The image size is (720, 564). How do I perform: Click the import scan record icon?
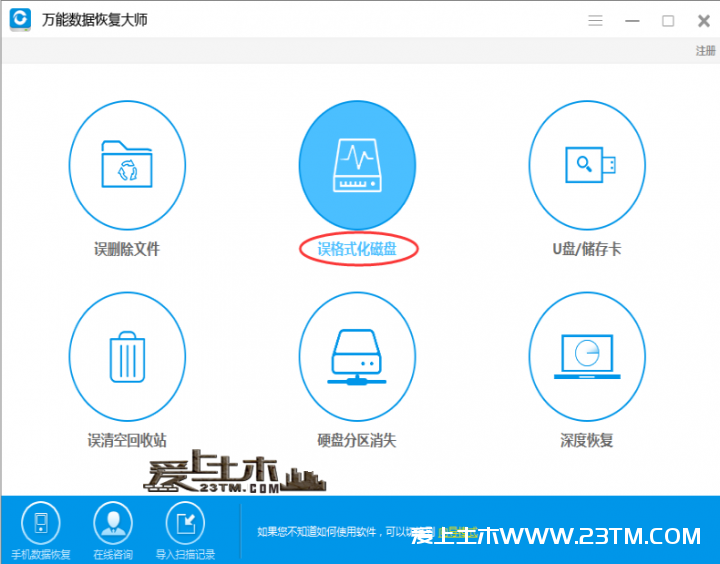pyautogui.click(x=185, y=523)
